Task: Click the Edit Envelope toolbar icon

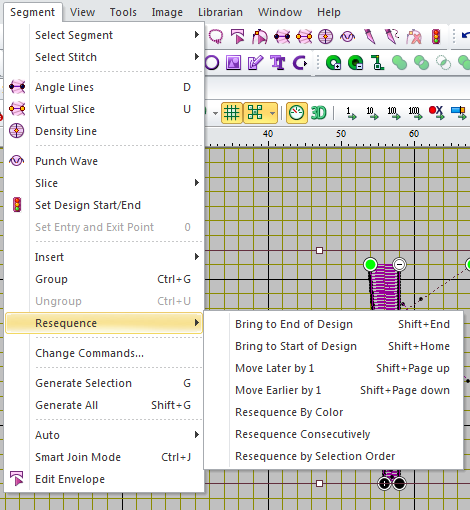Action: tap(237, 36)
